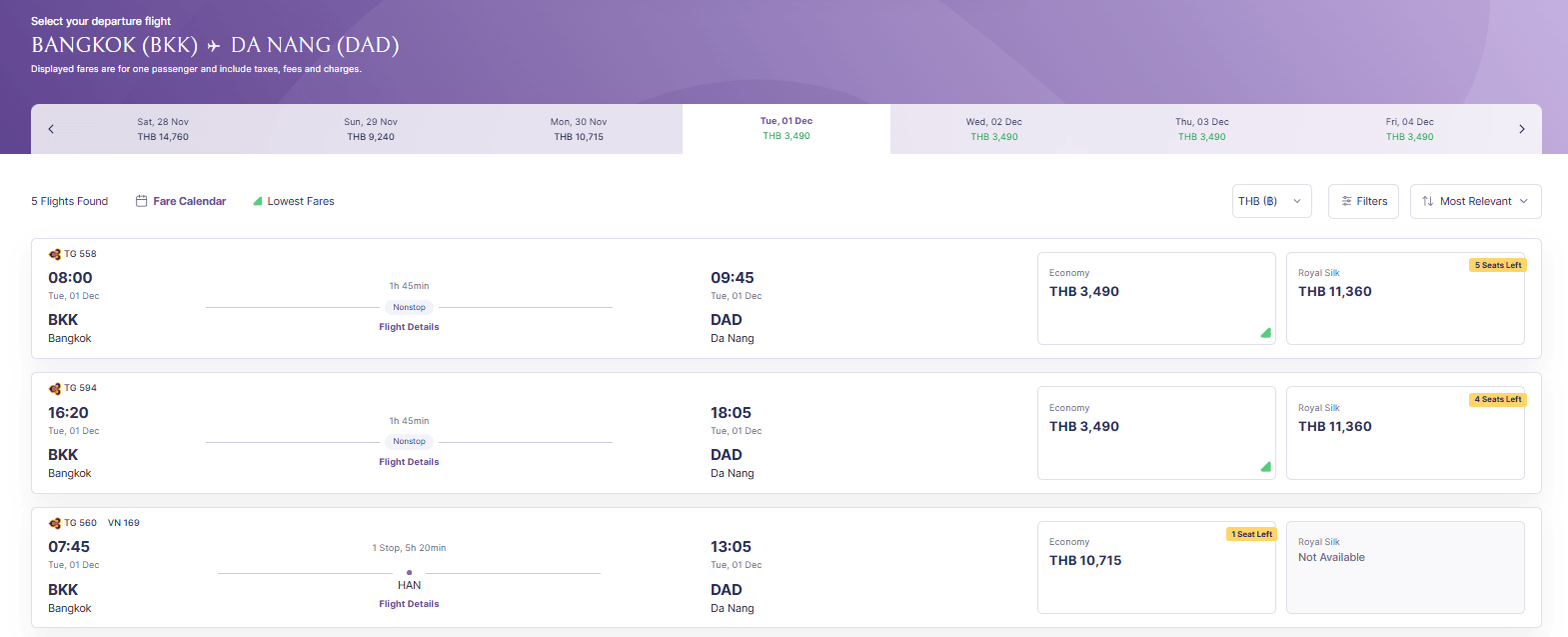Click the sort arrows icon on Most Relevant

click(1427, 201)
